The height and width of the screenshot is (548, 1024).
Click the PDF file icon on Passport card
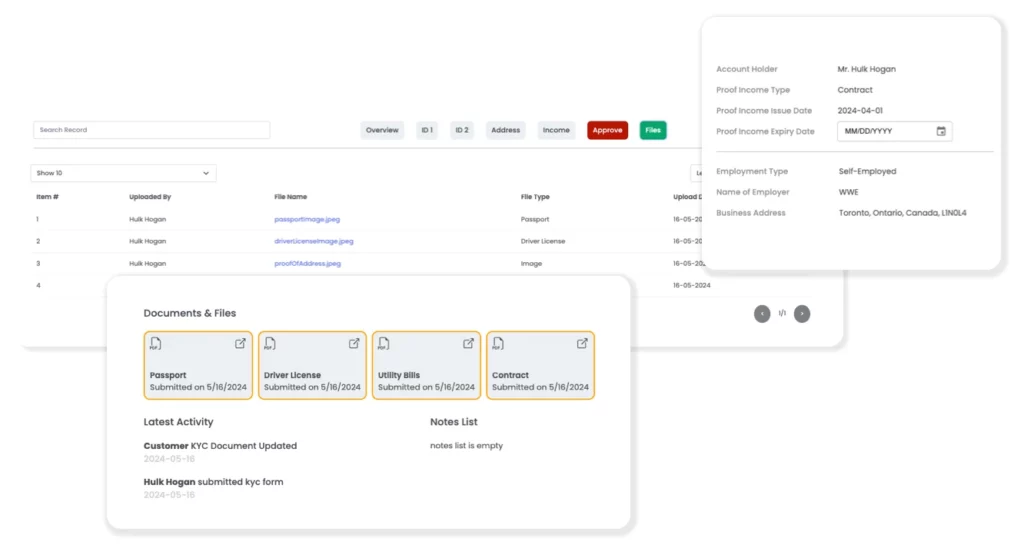click(x=156, y=344)
